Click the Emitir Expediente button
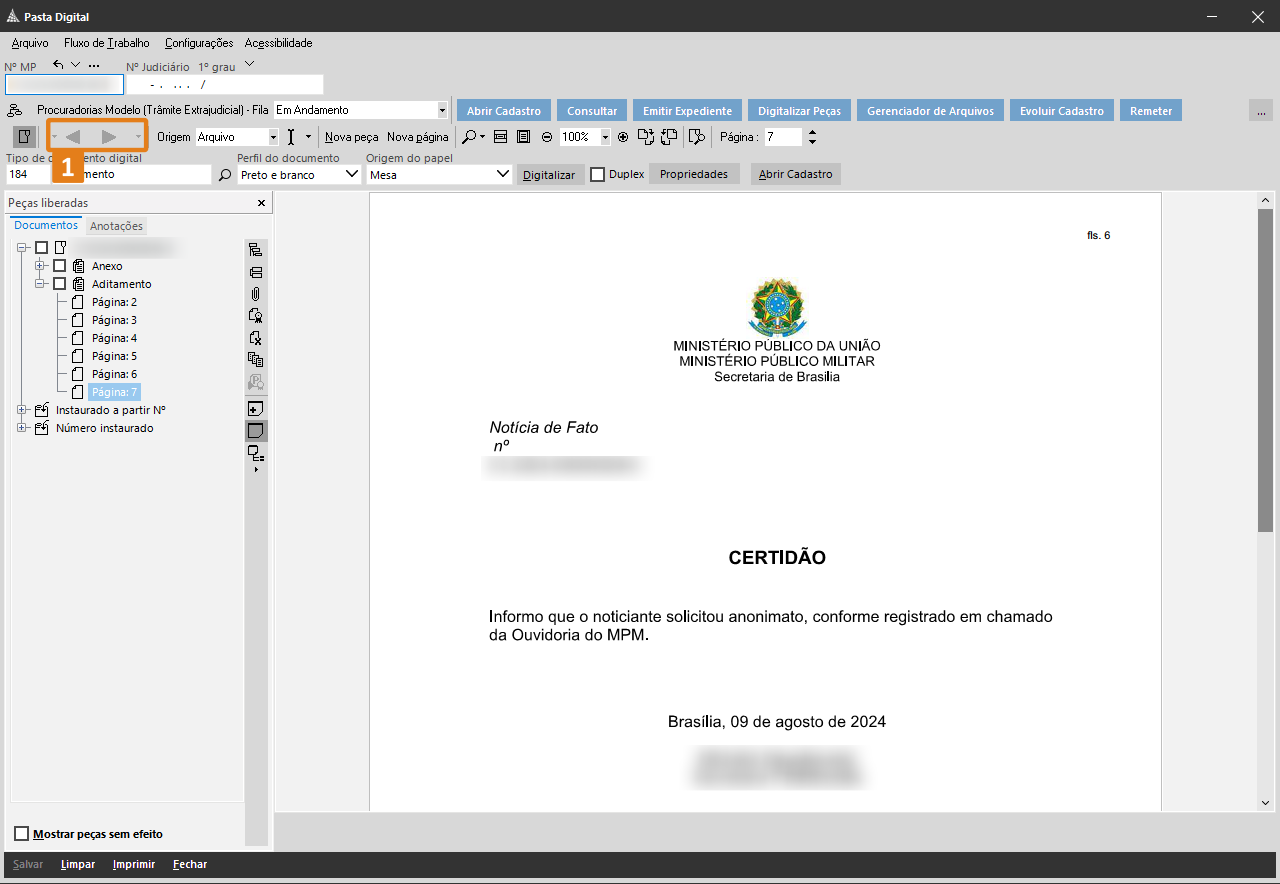 [x=687, y=110]
